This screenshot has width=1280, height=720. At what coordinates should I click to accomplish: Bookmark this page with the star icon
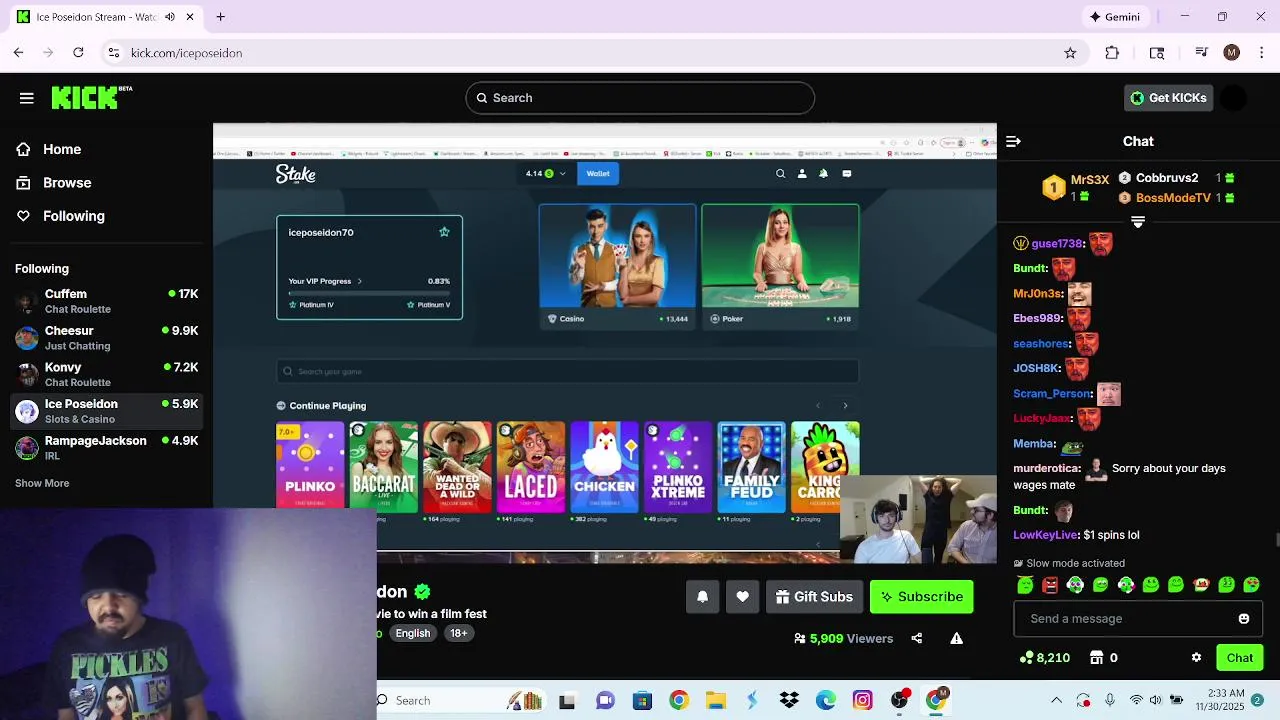point(1070,53)
